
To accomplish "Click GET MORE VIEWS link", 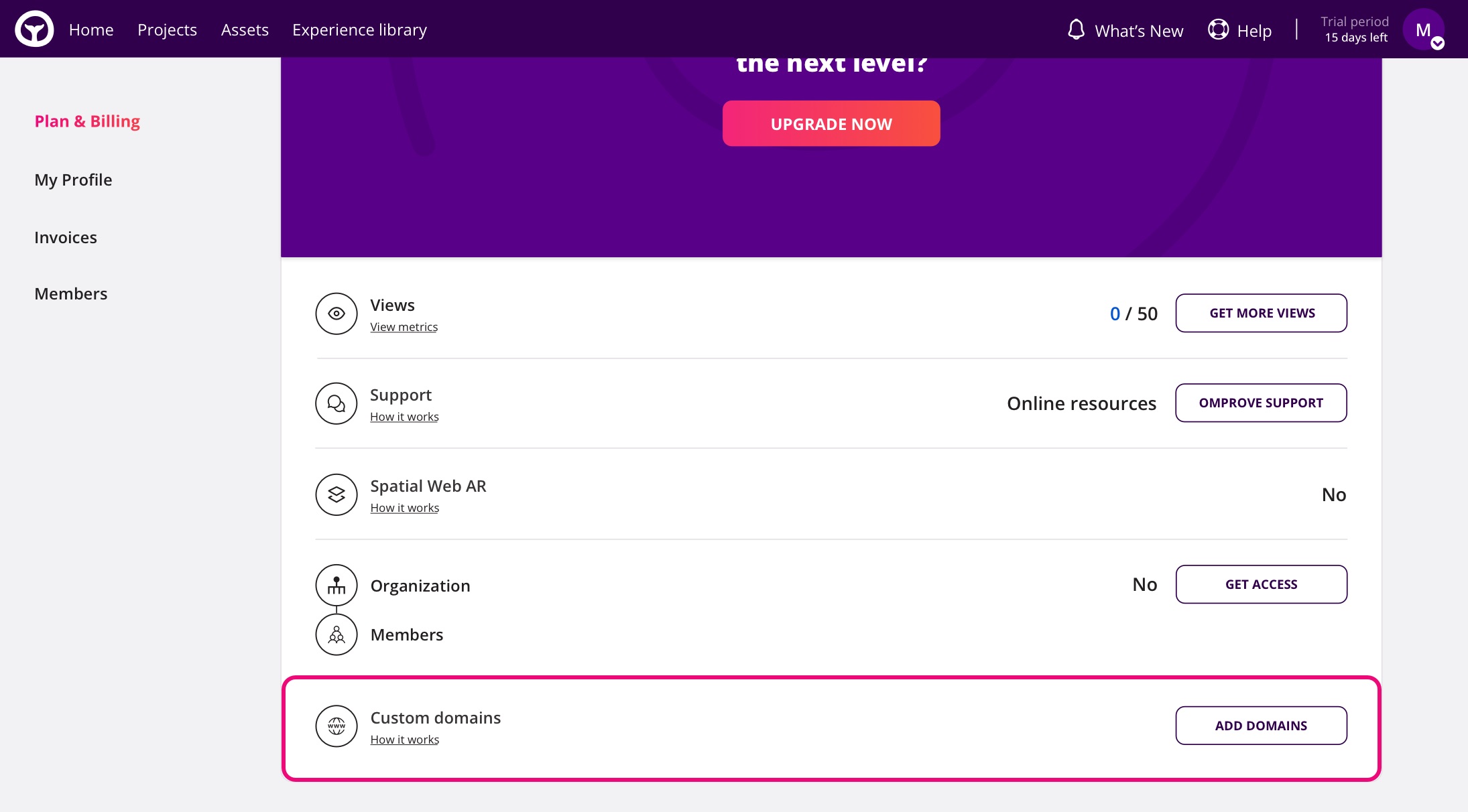I will 1262,313.
